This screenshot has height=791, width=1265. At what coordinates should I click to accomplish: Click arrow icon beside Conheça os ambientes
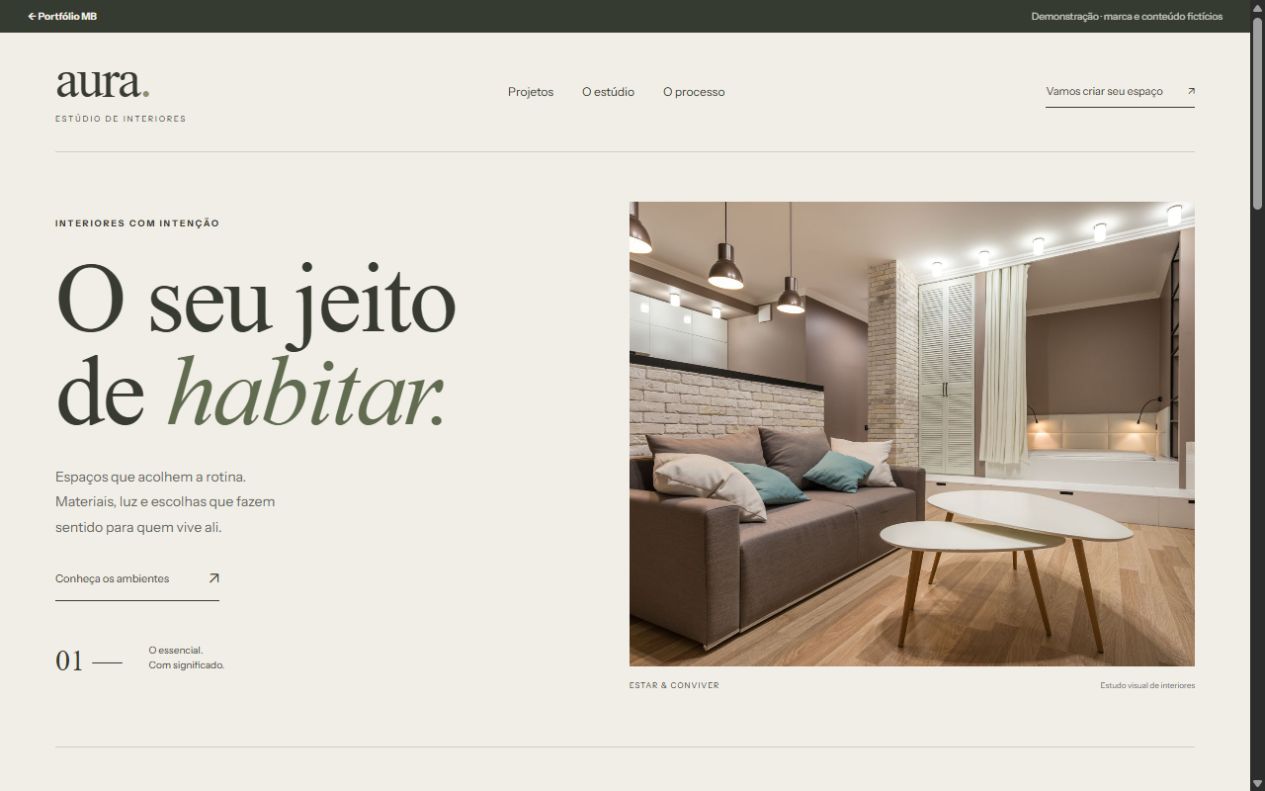[x=213, y=578]
